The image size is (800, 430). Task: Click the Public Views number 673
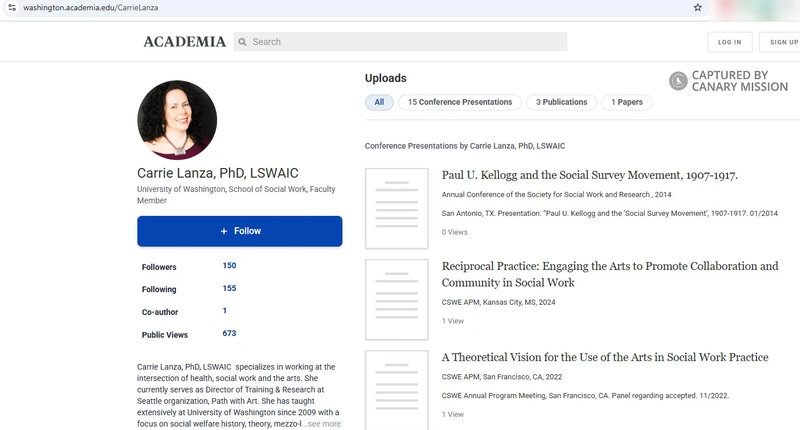[x=229, y=333]
